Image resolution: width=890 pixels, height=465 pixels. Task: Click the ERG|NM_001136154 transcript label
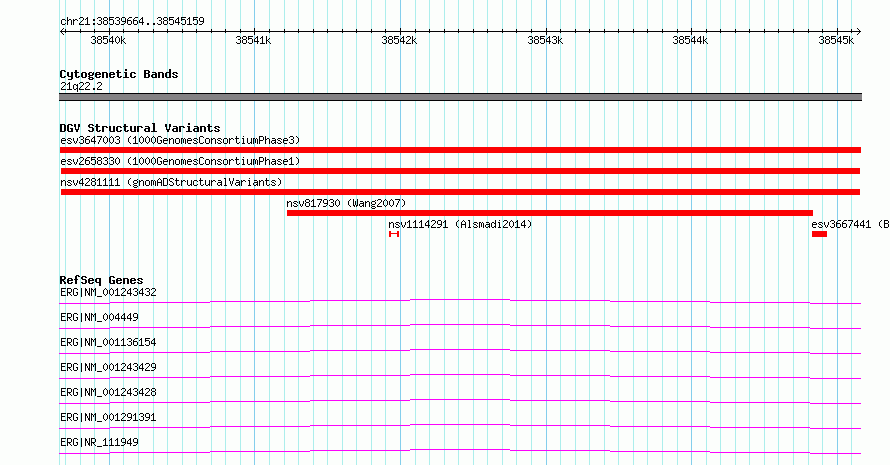coord(108,342)
